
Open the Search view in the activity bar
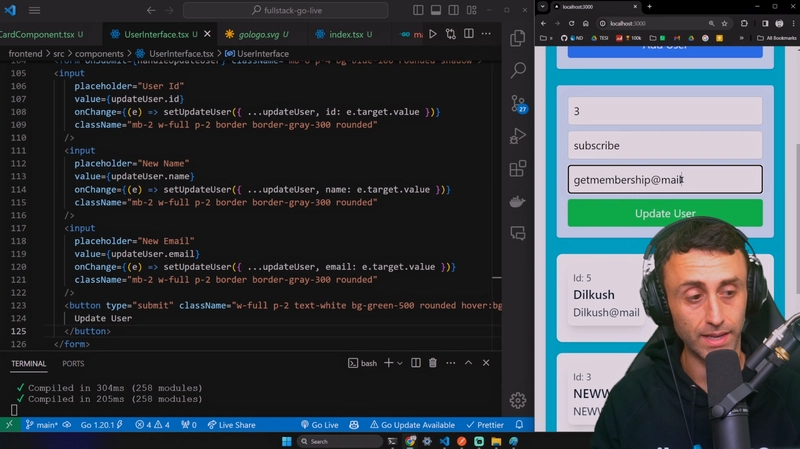tap(518, 70)
